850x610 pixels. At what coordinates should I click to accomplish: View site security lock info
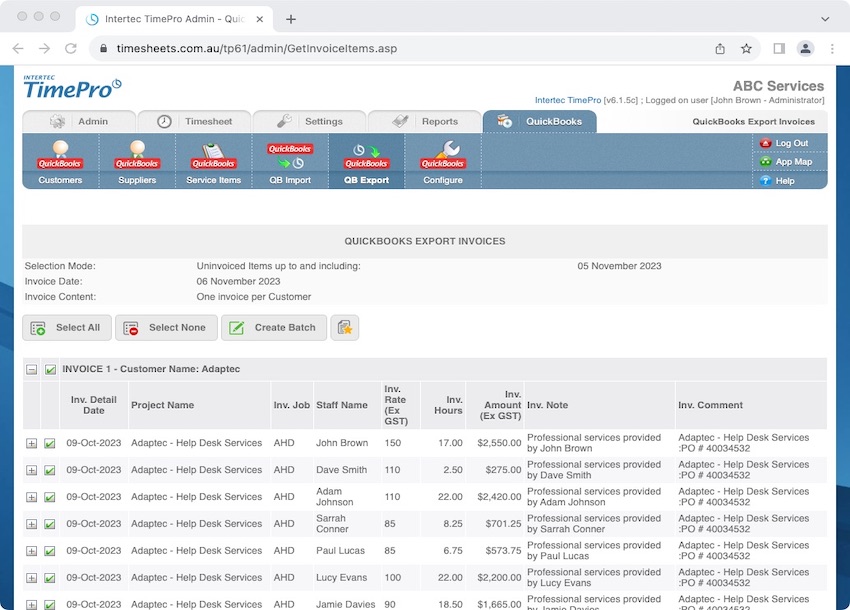point(104,48)
